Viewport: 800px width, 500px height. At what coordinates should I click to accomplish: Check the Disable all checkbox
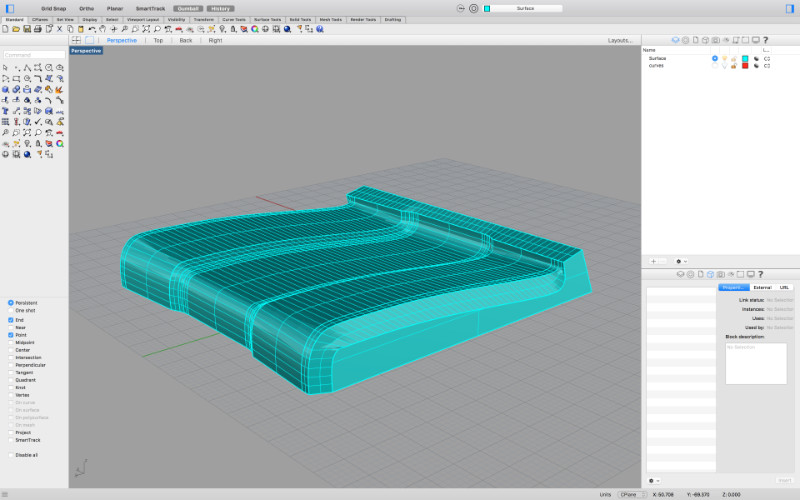11,455
